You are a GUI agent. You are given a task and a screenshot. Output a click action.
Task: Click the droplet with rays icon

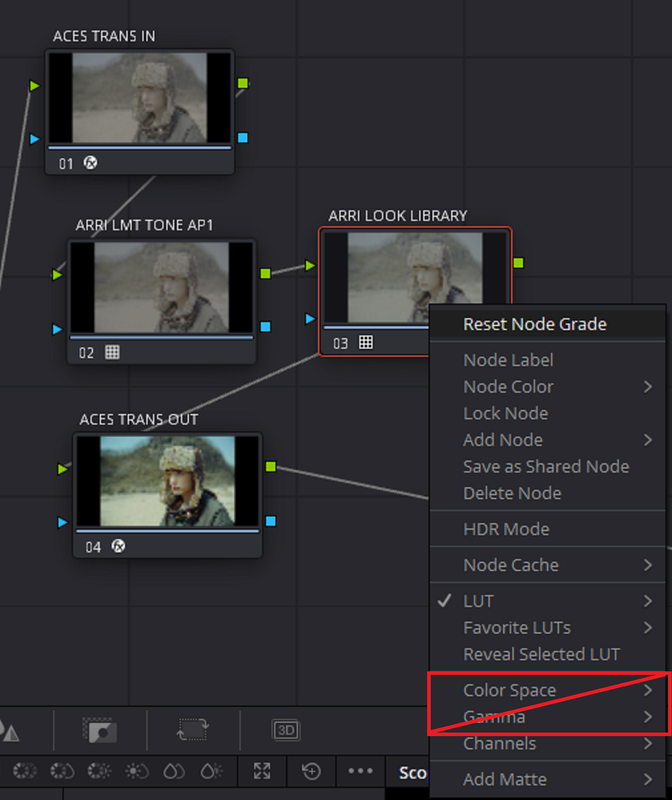point(211,770)
